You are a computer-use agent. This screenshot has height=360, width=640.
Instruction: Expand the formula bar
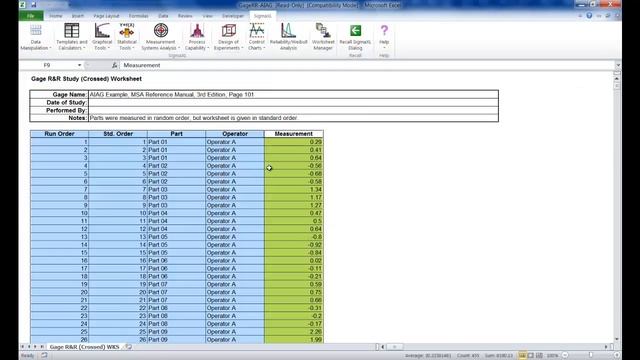[x=618, y=65]
